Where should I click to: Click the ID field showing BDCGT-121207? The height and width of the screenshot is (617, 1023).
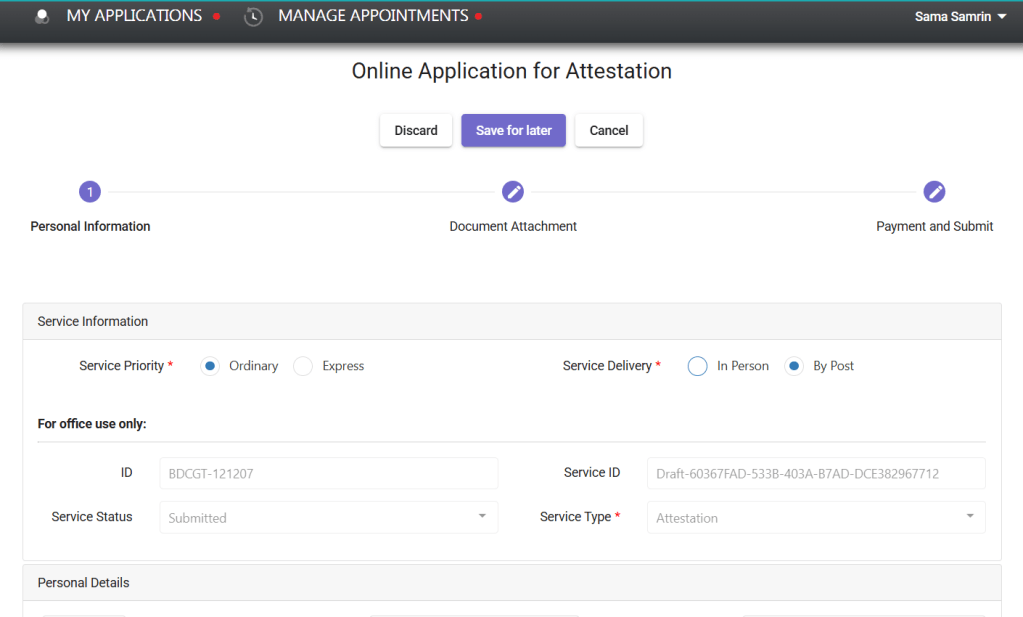[328, 474]
